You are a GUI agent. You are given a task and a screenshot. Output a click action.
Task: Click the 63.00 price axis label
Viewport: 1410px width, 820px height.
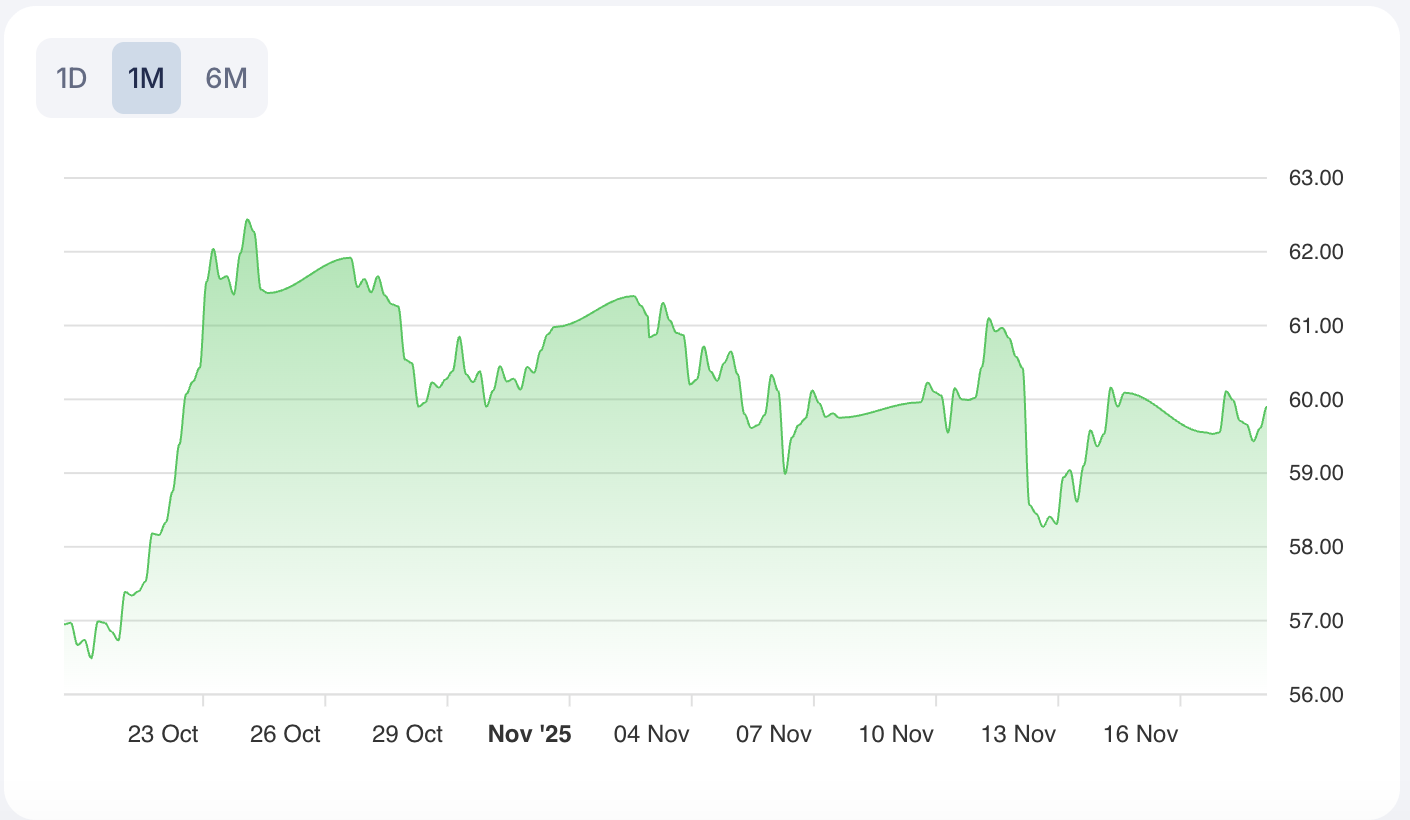pos(1315,178)
